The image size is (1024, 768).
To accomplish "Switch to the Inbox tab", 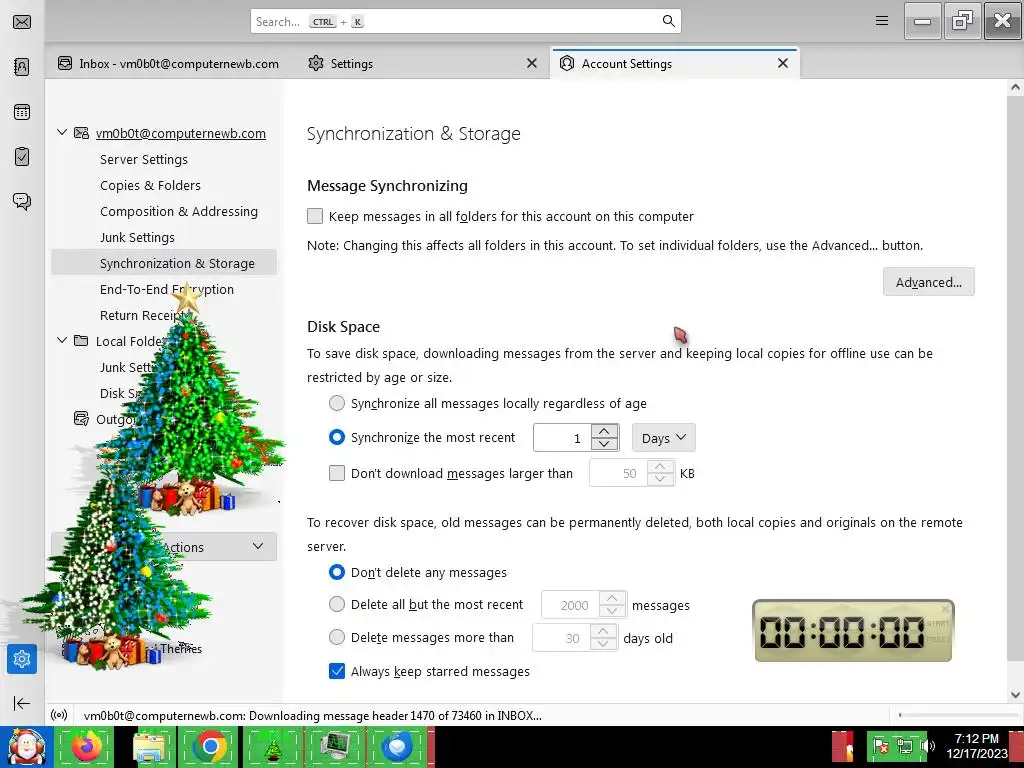I will click(x=168, y=63).
